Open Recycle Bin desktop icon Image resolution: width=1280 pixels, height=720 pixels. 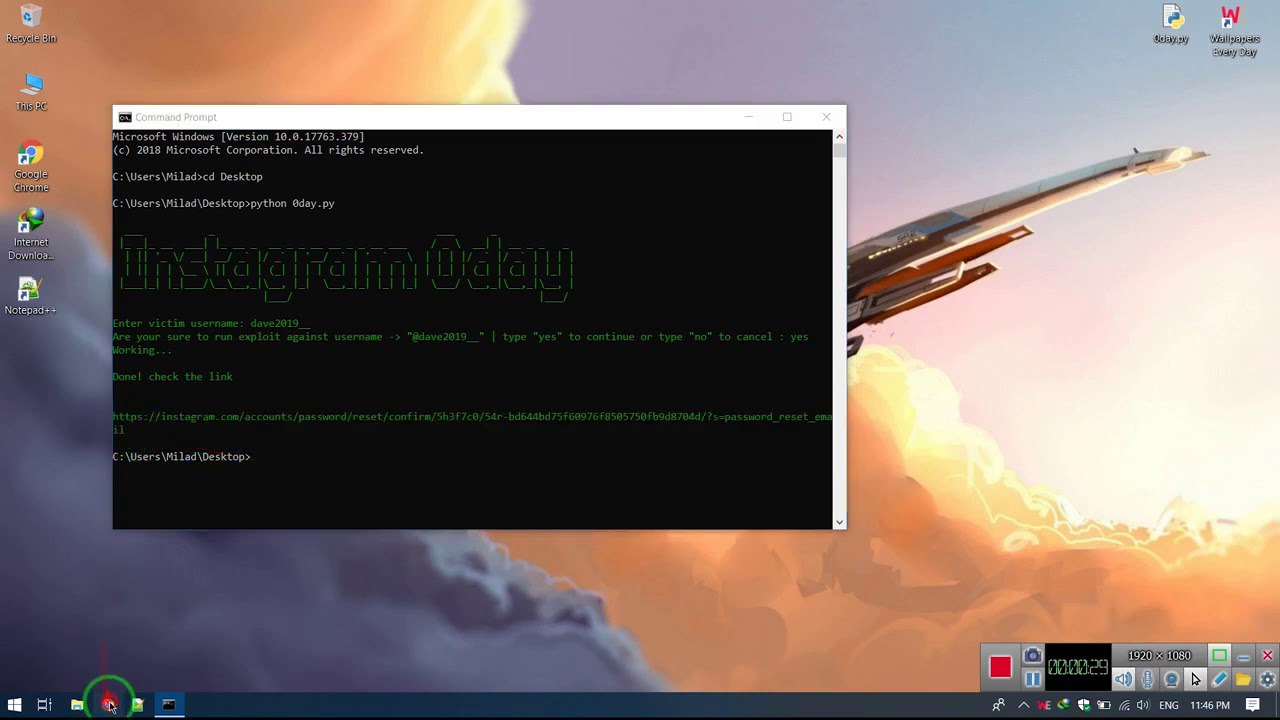(x=31, y=24)
